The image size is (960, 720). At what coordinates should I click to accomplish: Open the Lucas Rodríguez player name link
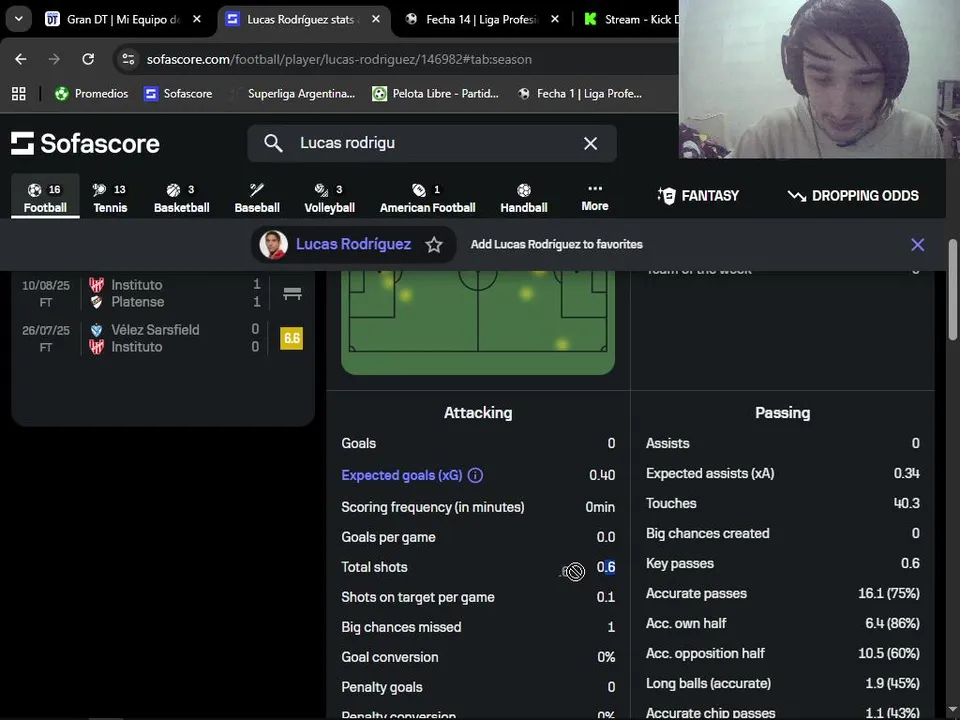[x=353, y=244]
